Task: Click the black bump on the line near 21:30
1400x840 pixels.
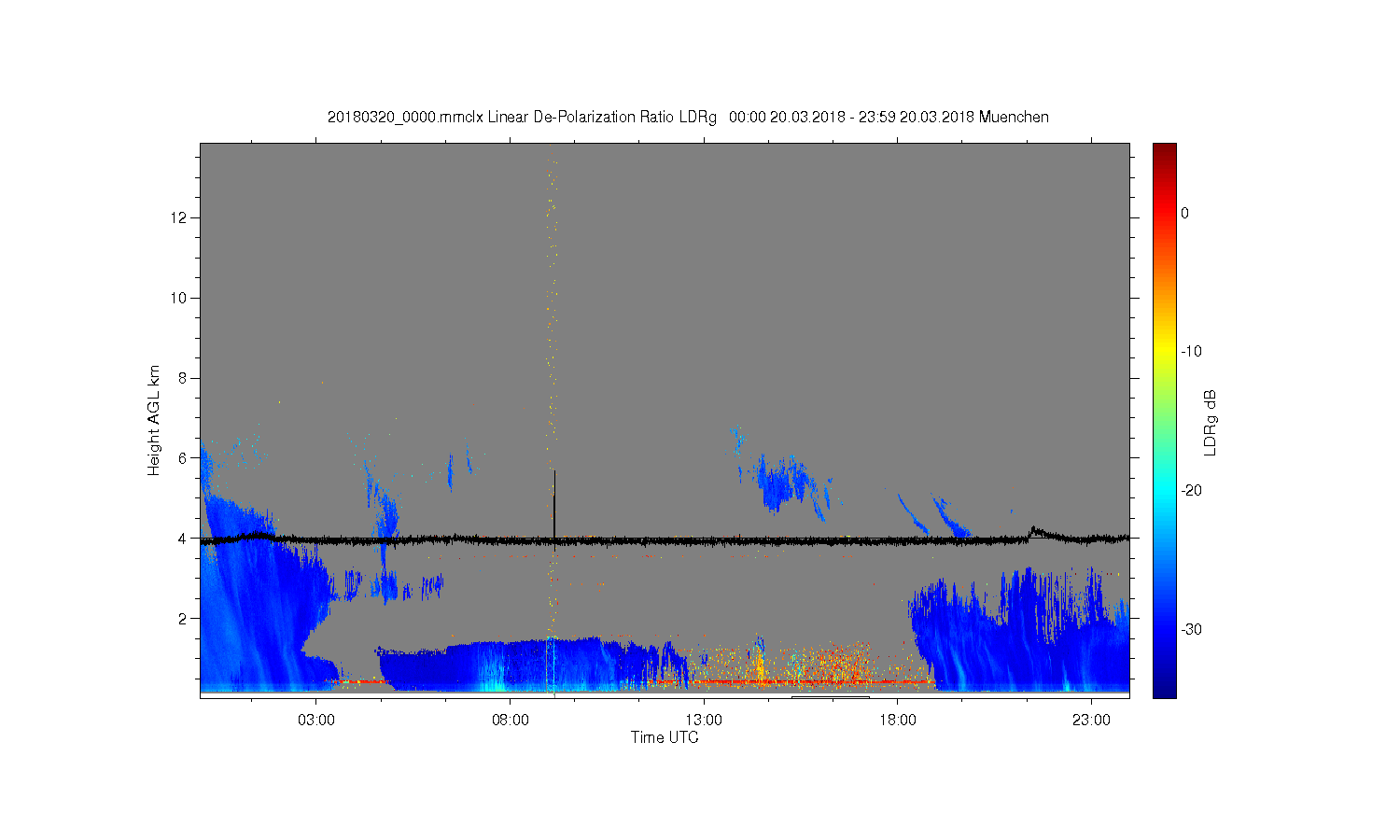Action: [x=1036, y=532]
